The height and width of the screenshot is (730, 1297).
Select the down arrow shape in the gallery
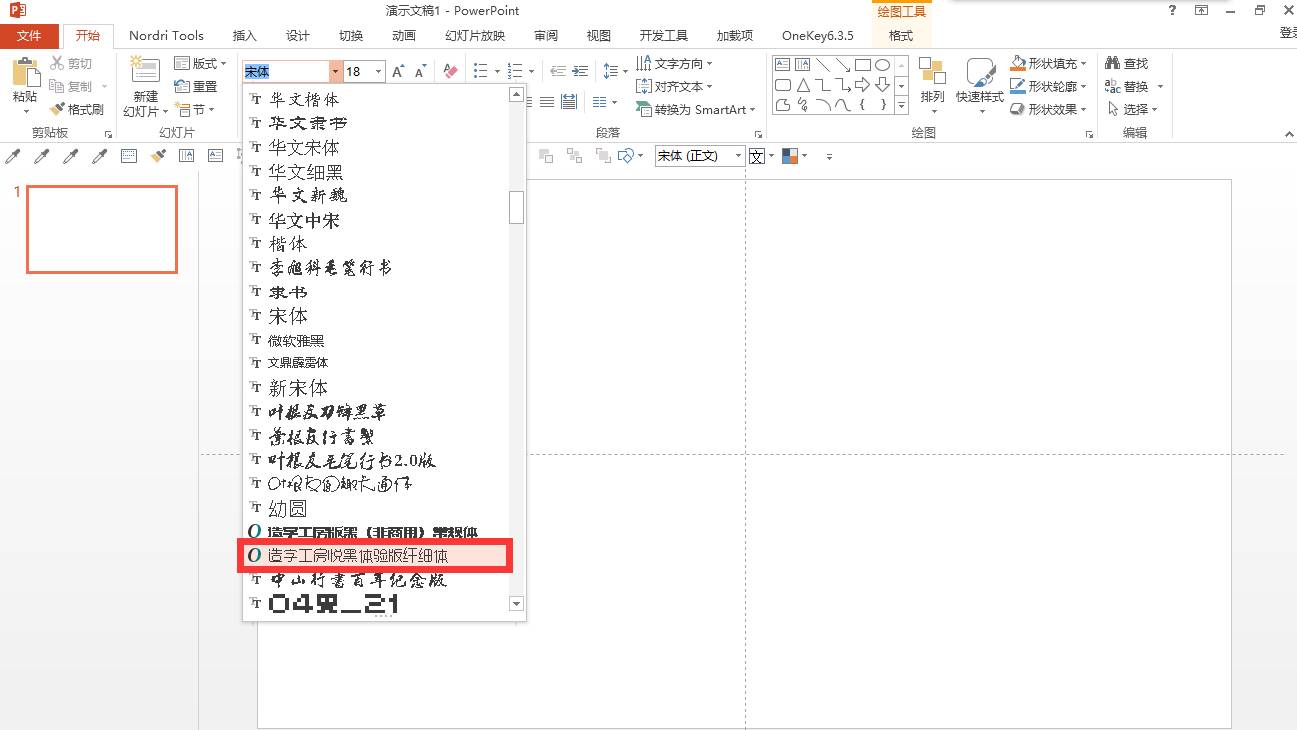[x=881, y=85]
